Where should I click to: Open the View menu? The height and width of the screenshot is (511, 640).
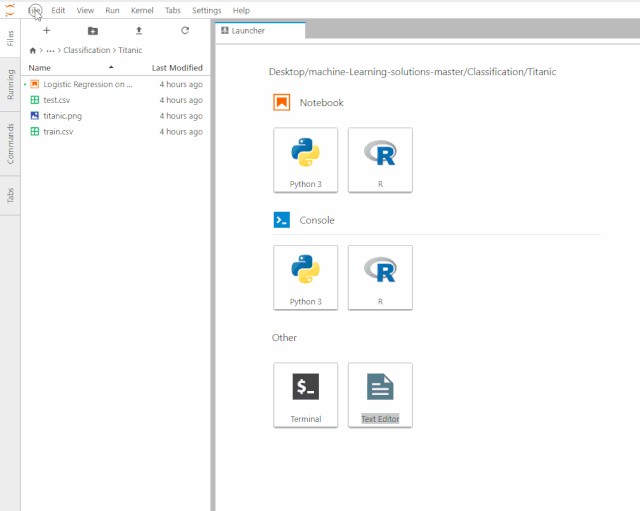click(x=85, y=10)
